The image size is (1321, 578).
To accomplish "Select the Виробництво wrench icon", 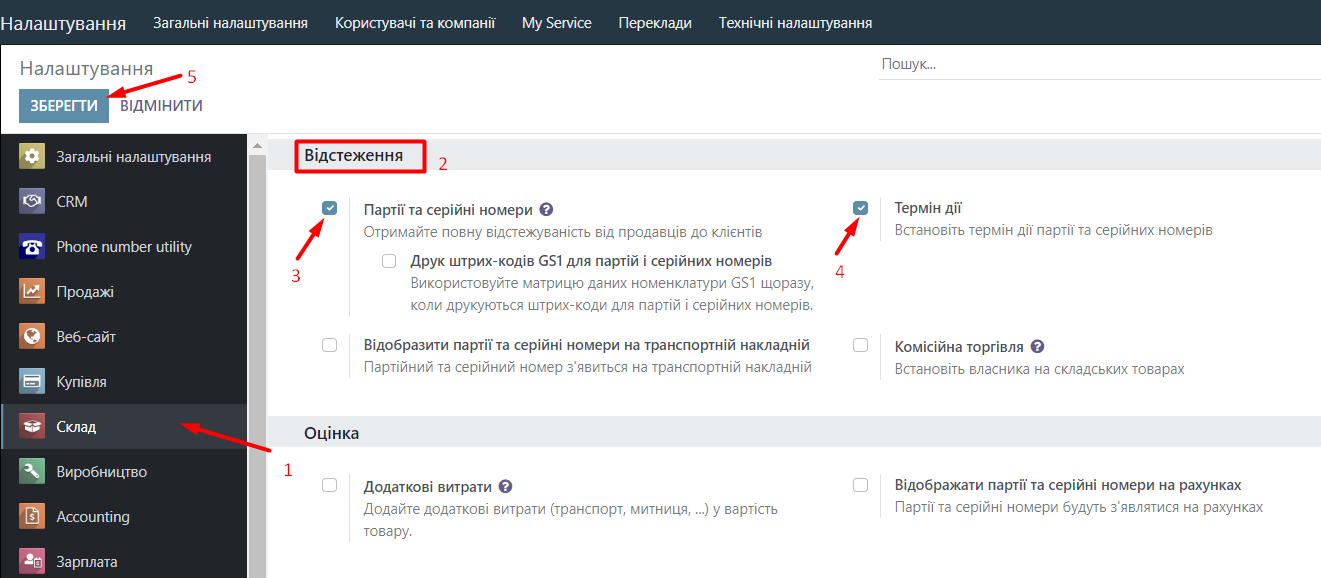I will [32, 472].
